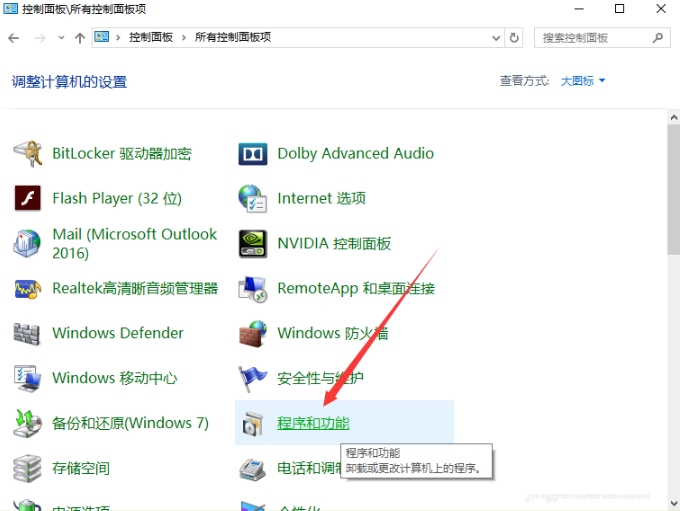Open the NVIDIA 控制面板 icon

click(253, 244)
